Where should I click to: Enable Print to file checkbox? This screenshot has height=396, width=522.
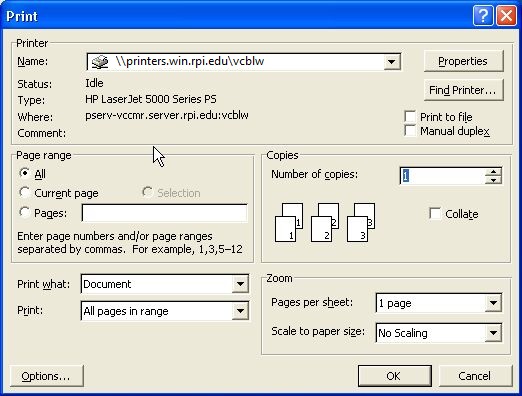410,117
